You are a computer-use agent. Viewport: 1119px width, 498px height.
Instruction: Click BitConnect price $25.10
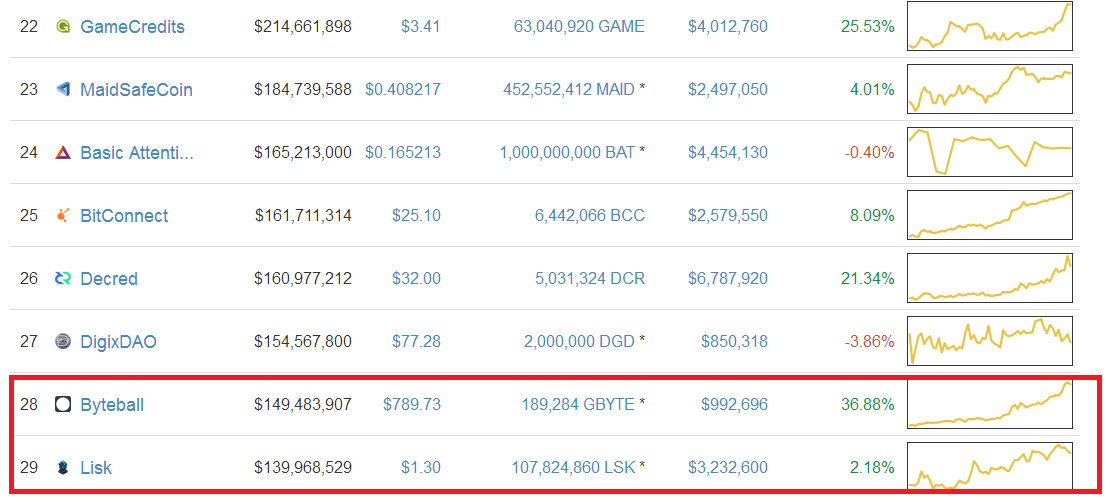click(x=416, y=215)
